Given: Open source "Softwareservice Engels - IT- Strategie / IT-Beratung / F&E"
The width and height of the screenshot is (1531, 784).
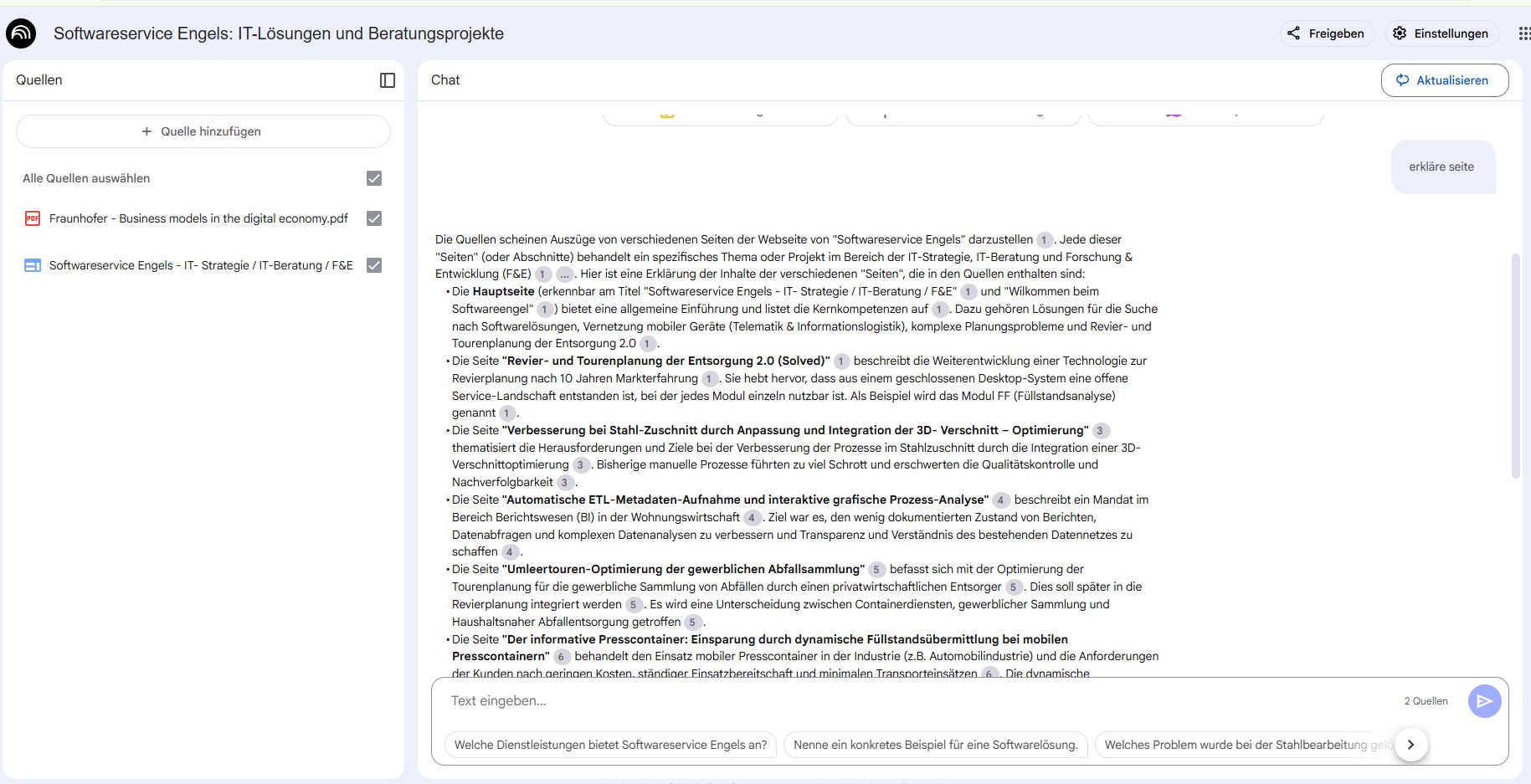Looking at the screenshot, I should point(201,265).
